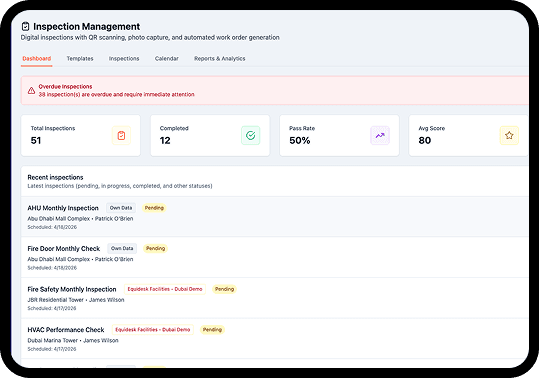This screenshot has height=378, width=539.
Task: Click the Pass Rate trending arrow icon
Action: pos(380,135)
